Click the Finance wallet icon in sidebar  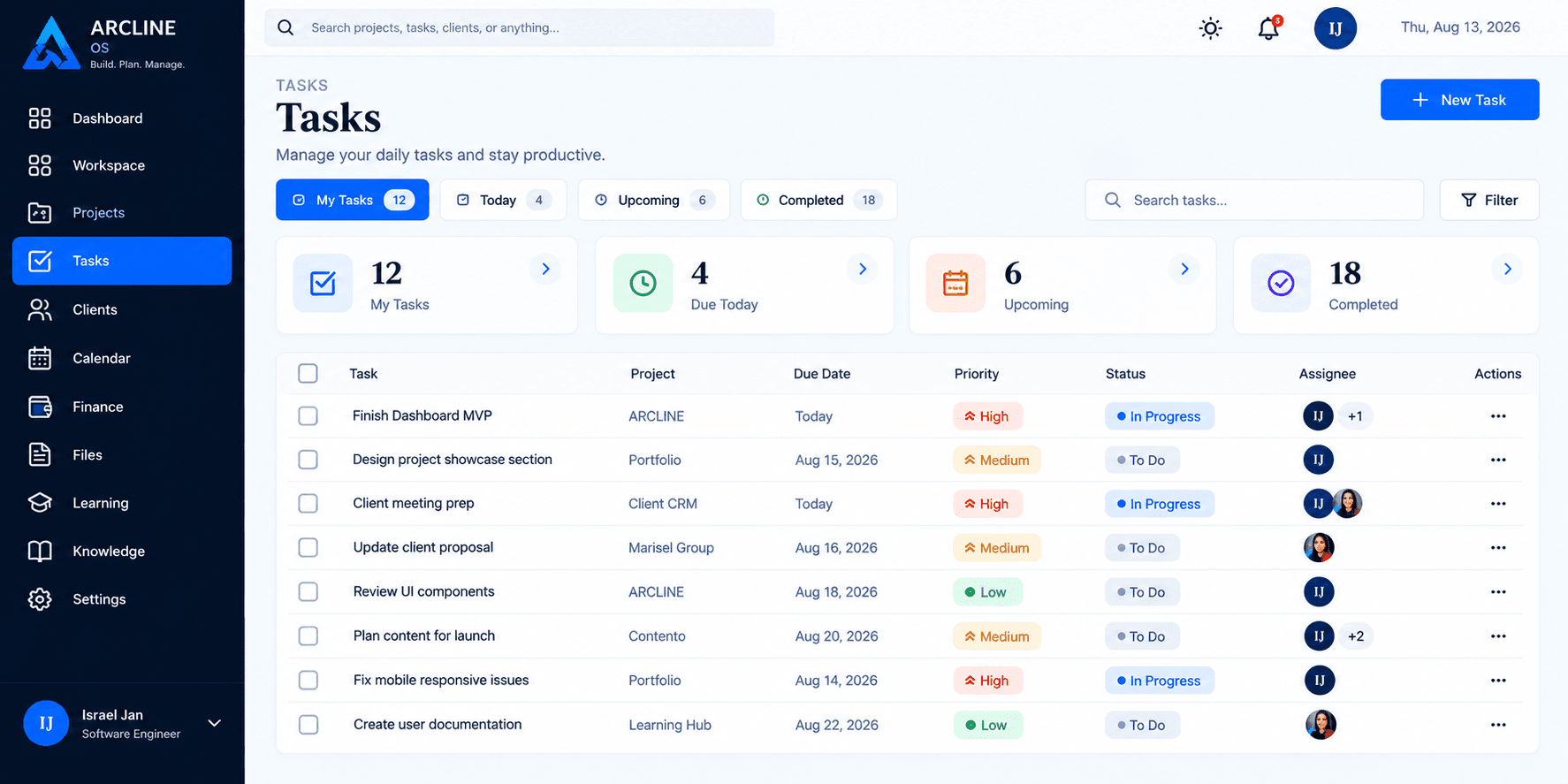tap(40, 407)
